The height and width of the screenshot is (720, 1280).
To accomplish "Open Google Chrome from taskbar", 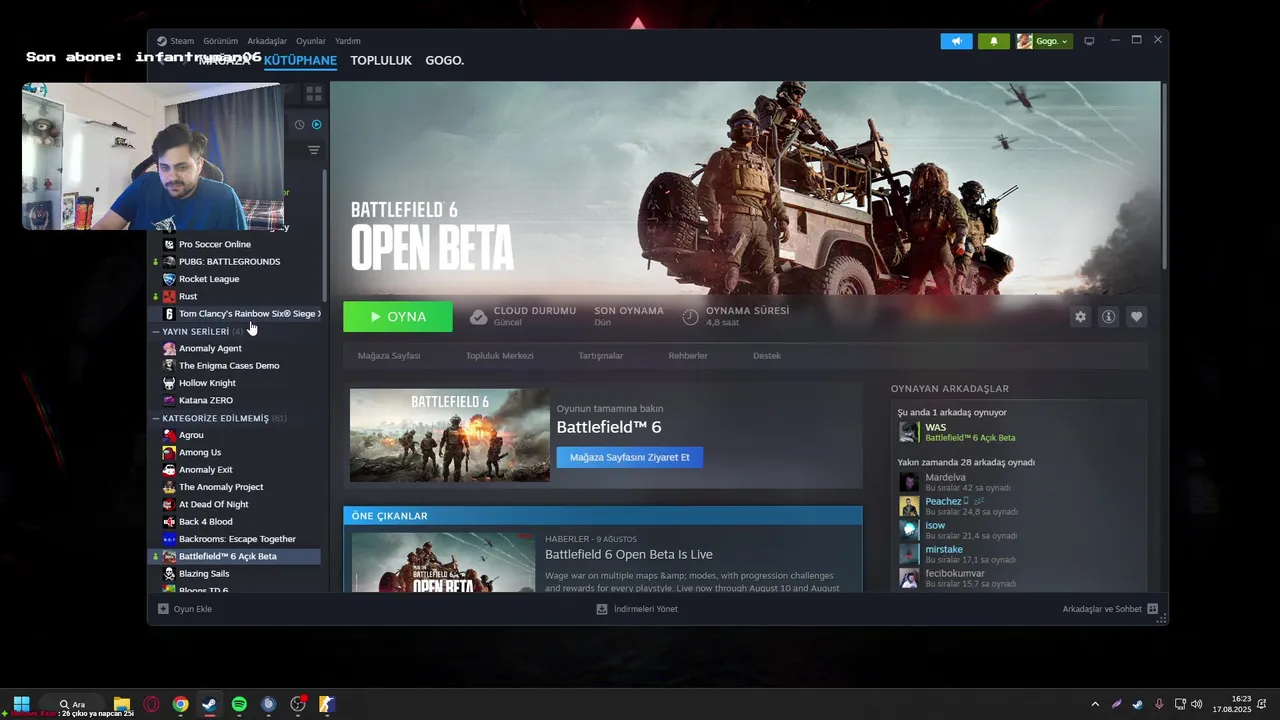I will 180,704.
